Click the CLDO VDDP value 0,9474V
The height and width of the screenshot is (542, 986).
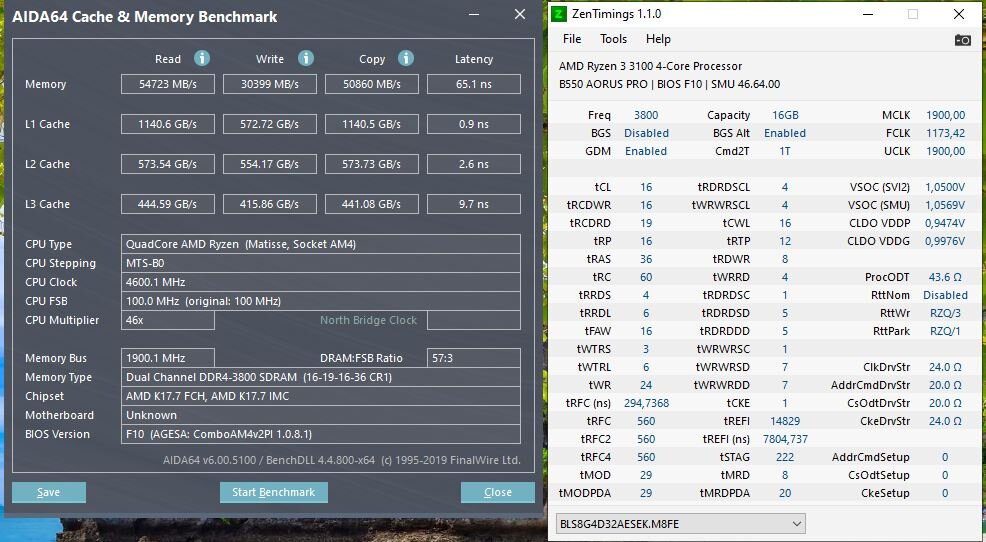pyautogui.click(x=945, y=223)
